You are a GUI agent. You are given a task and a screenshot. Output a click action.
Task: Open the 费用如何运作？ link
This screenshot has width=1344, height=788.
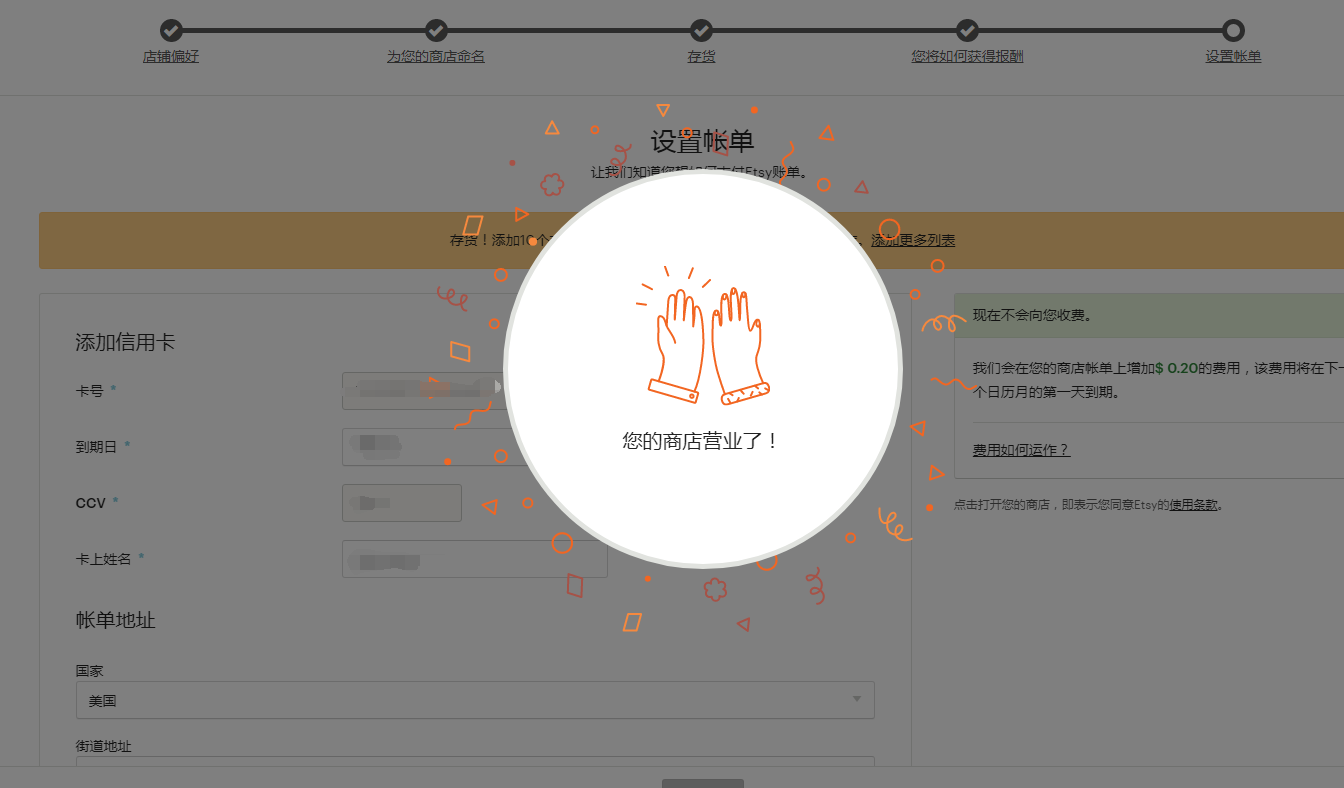(1021, 450)
